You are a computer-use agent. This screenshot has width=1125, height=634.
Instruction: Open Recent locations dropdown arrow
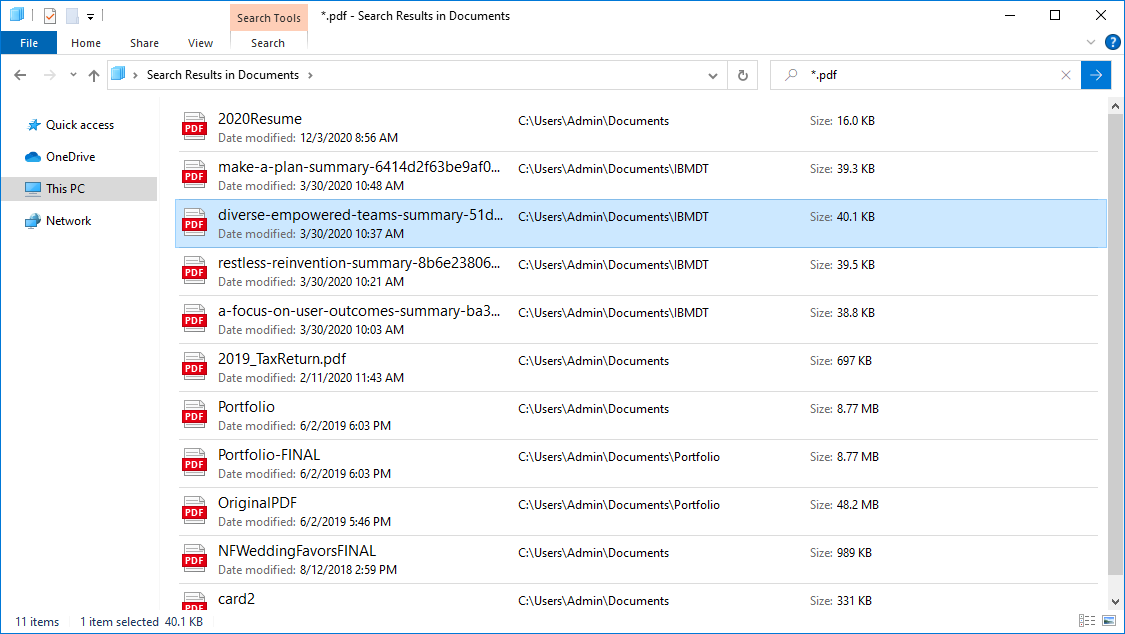click(73, 75)
